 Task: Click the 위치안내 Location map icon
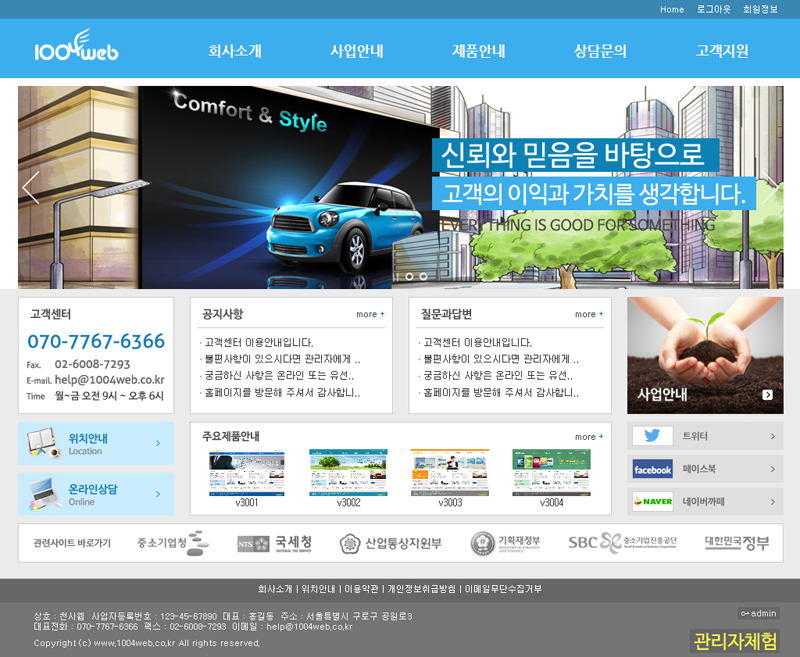[42, 443]
